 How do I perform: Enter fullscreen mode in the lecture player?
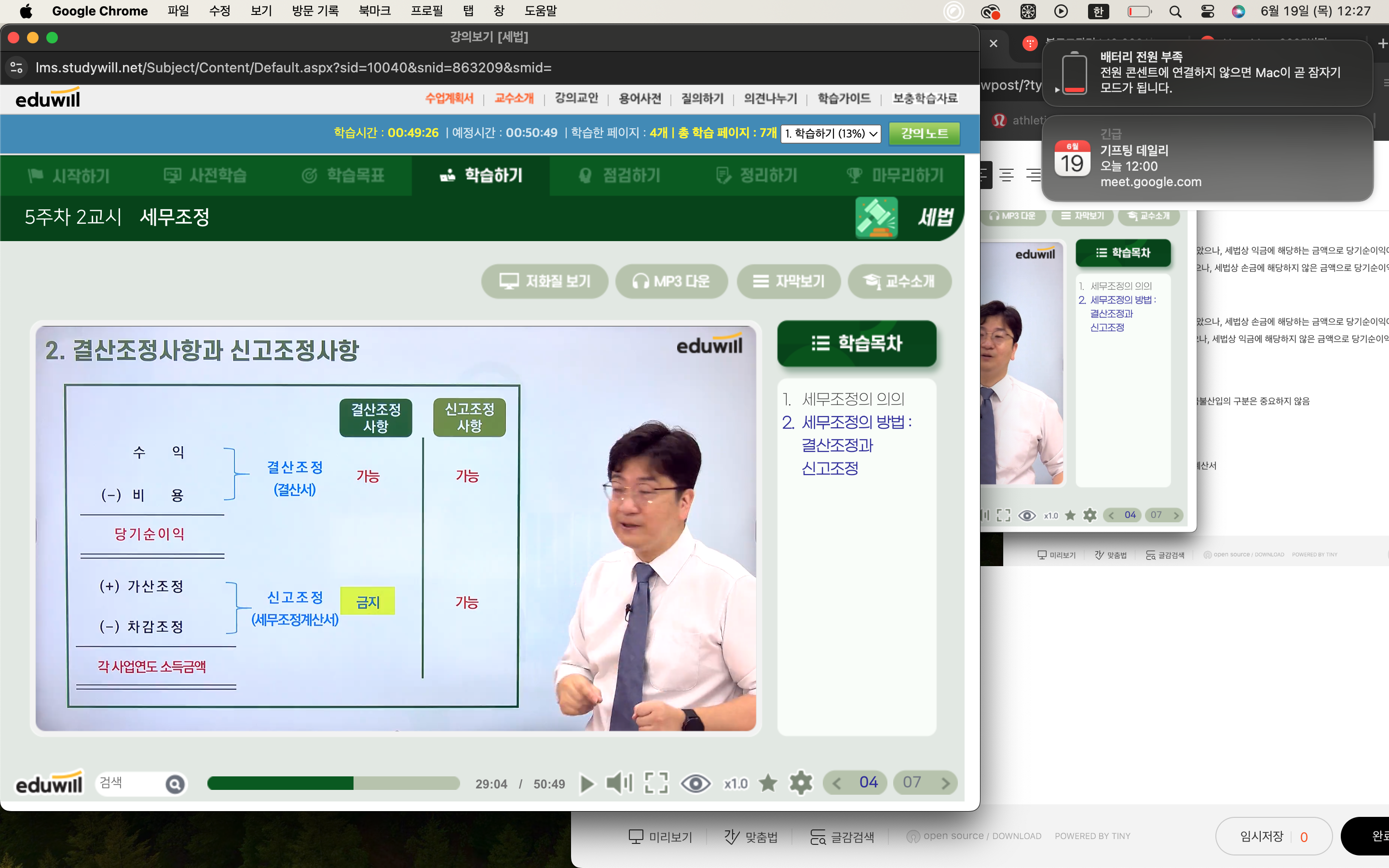(x=656, y=783)
